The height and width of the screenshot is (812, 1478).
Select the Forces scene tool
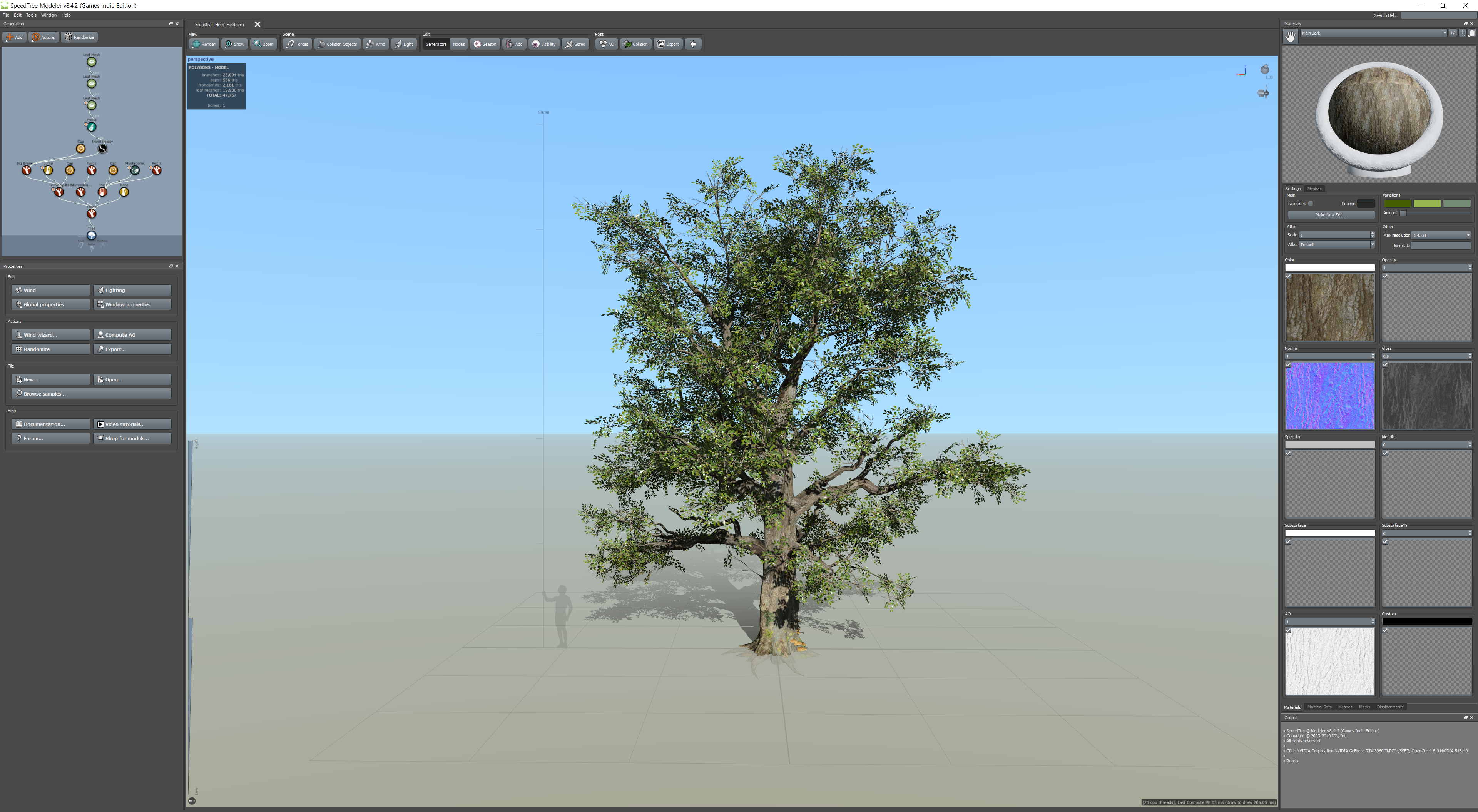coord(297,44)
